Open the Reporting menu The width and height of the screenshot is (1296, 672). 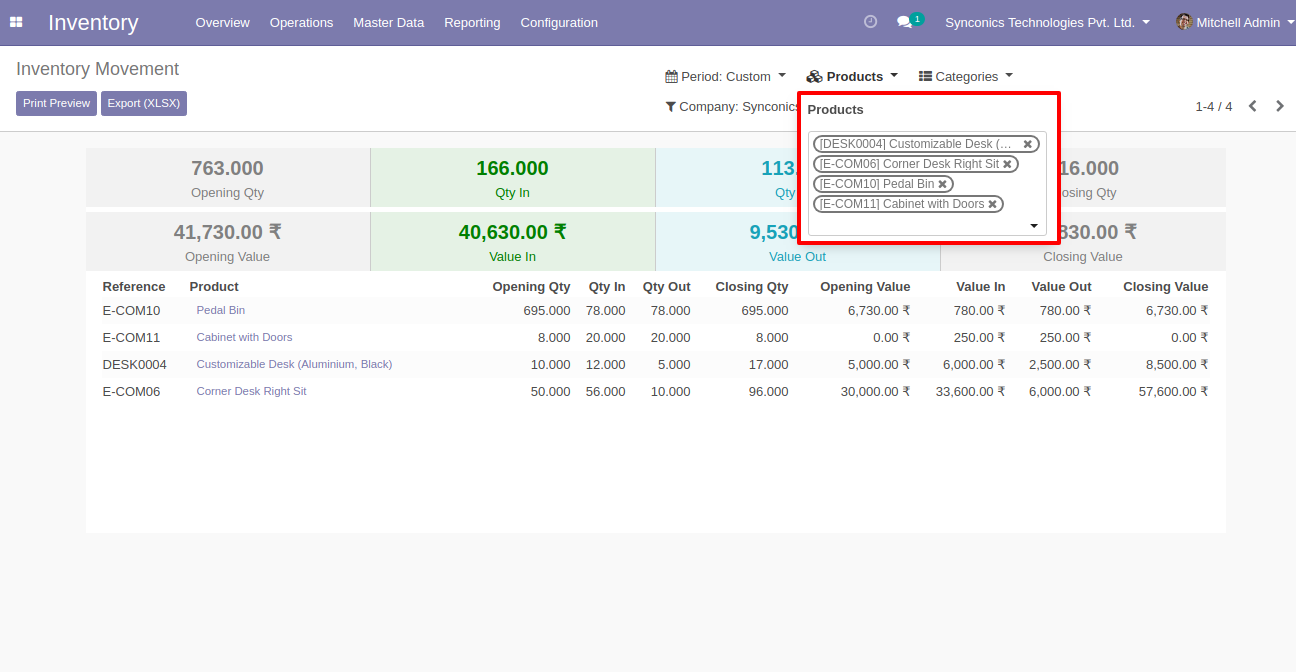tap(472, 22)
